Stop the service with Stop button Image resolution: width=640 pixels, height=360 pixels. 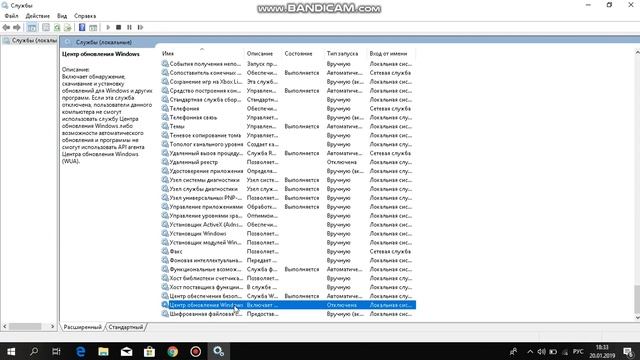coord(118,27)
